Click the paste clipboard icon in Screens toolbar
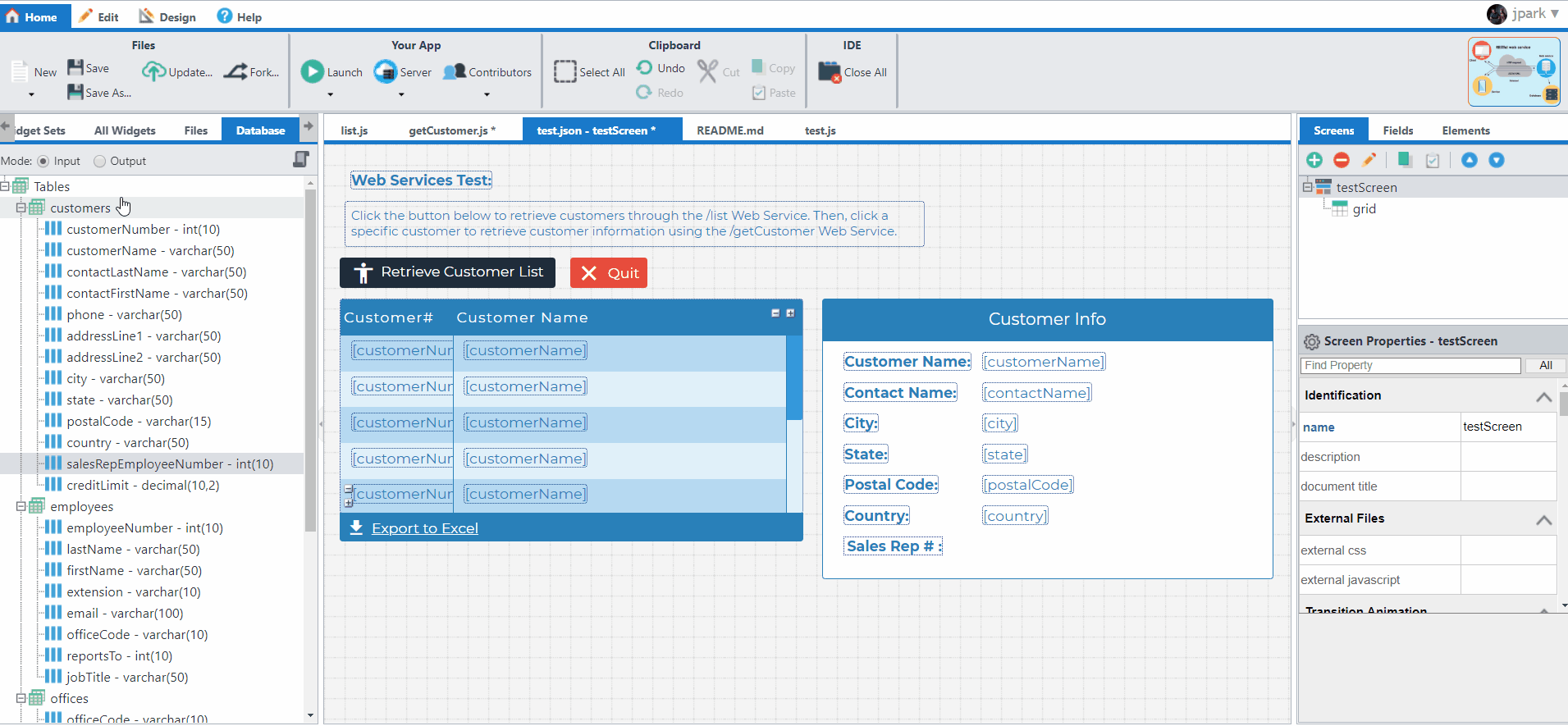 pyautogui.click(x=1433, y=161)
